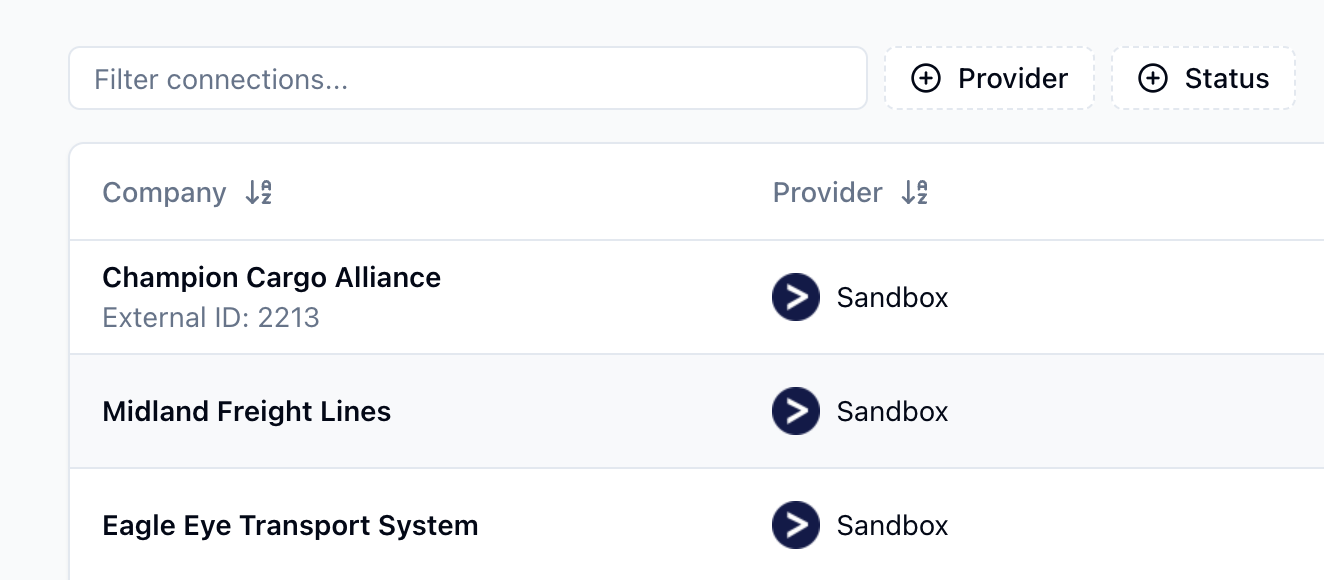Click External ID: 2213 text
The image size is (1324, 580).
point(211,318)
